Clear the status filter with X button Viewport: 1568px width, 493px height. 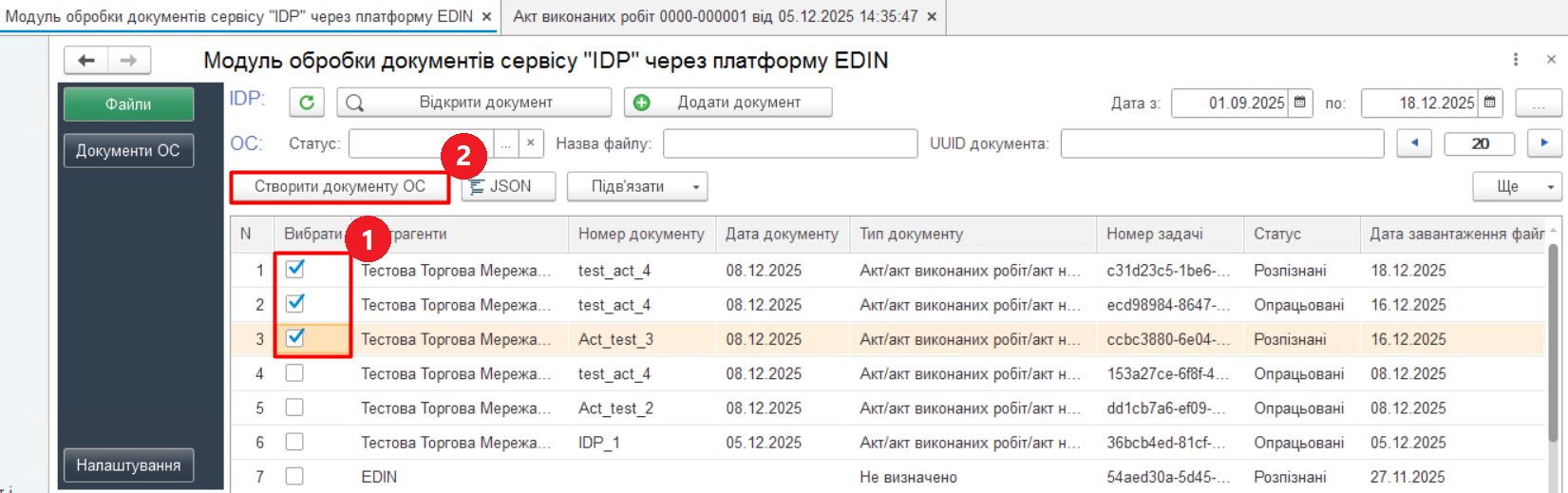coord(531,143)
